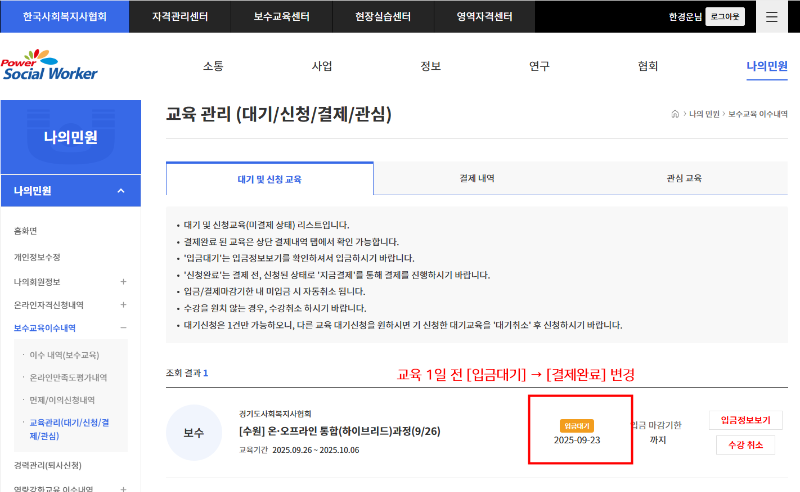Expand the 나의회원정보 submenu
800x492 pixels.
123,281
